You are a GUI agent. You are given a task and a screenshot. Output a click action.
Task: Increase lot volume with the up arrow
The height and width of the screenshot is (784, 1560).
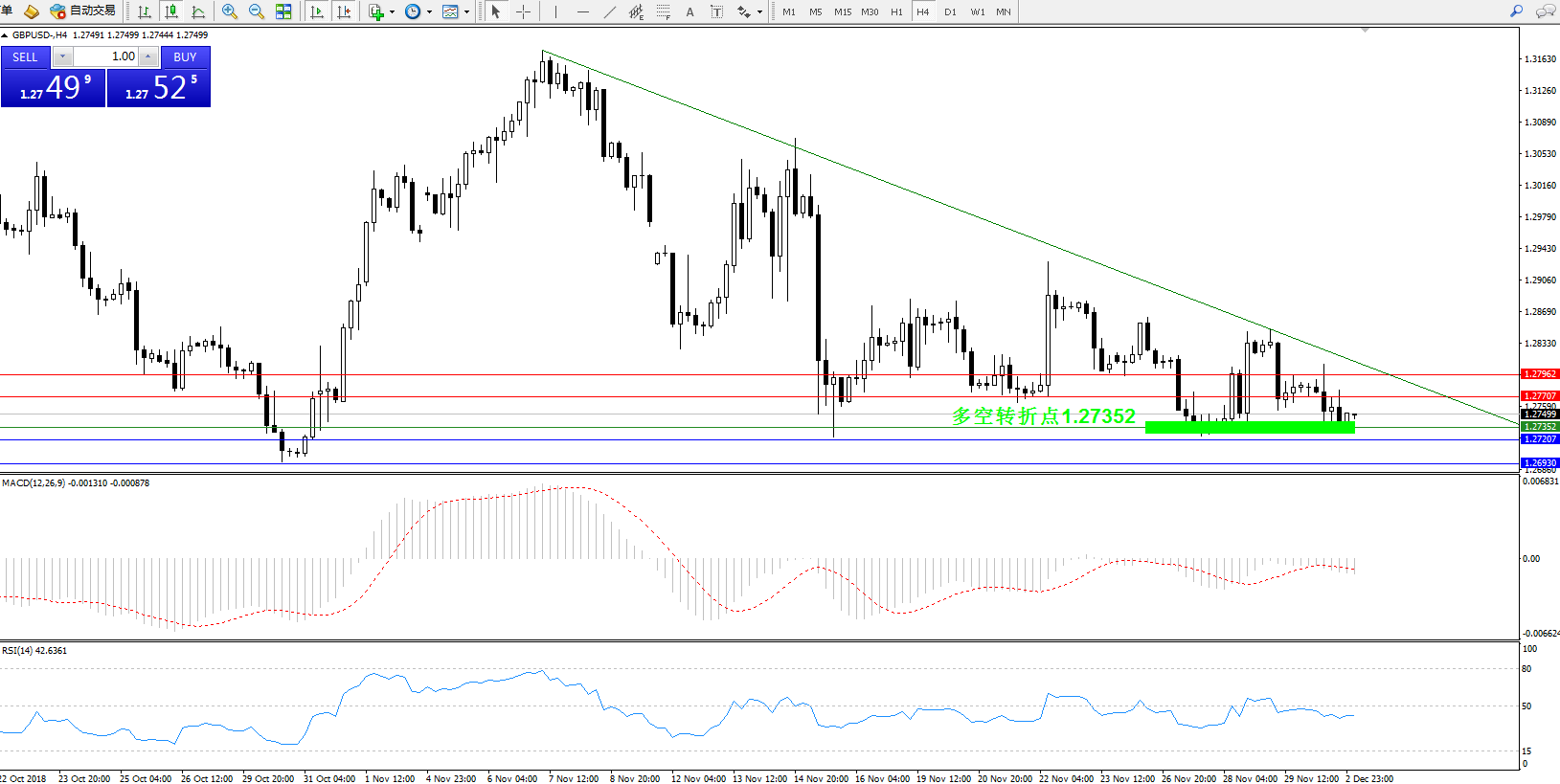(x=148, y=56)
